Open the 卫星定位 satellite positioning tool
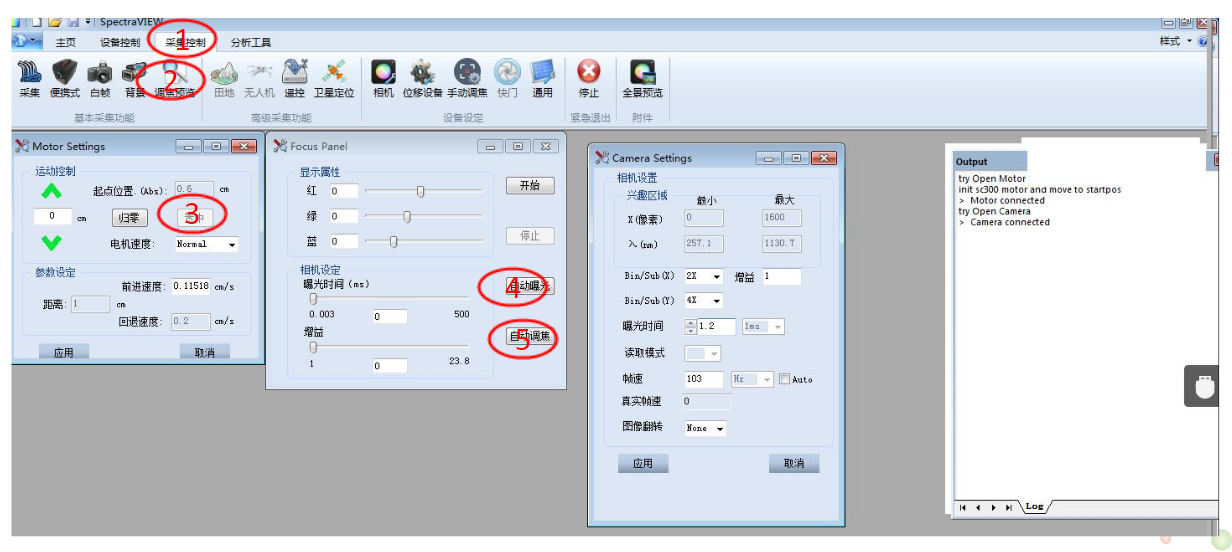This screenshot has height=552, width=1232. 334,75
